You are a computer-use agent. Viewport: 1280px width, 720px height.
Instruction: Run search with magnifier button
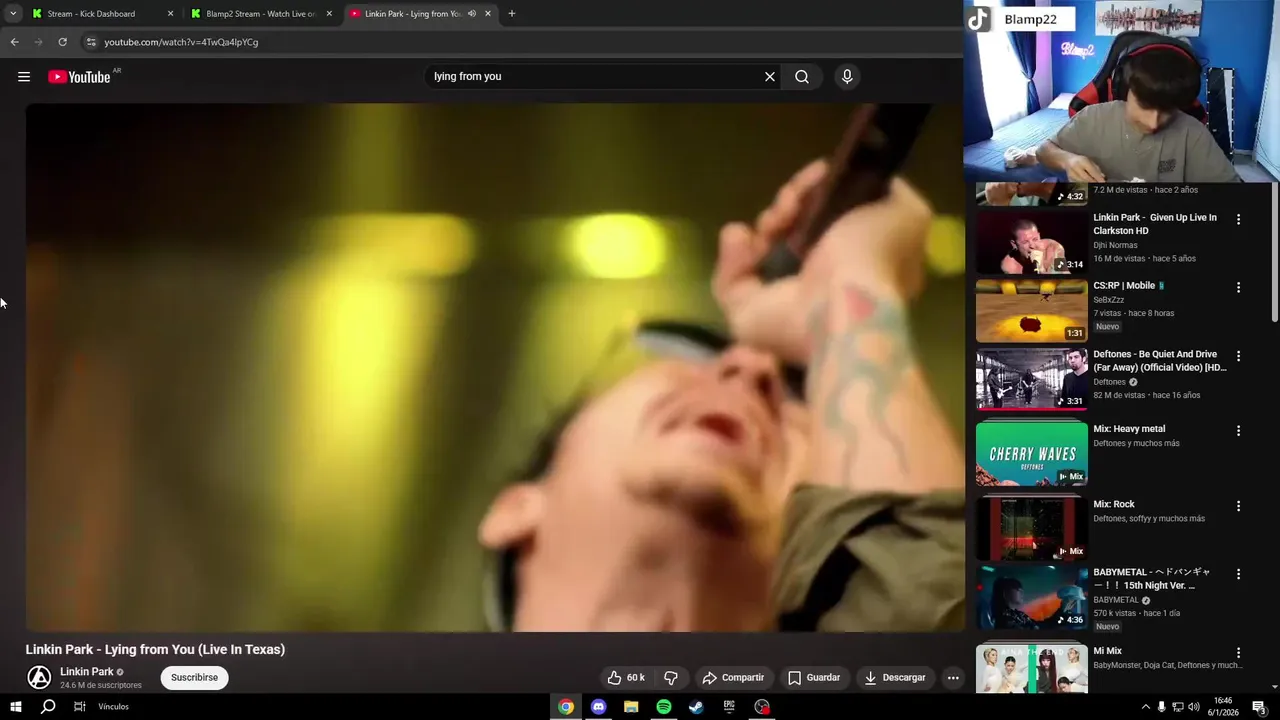click(x=802, y=77)
